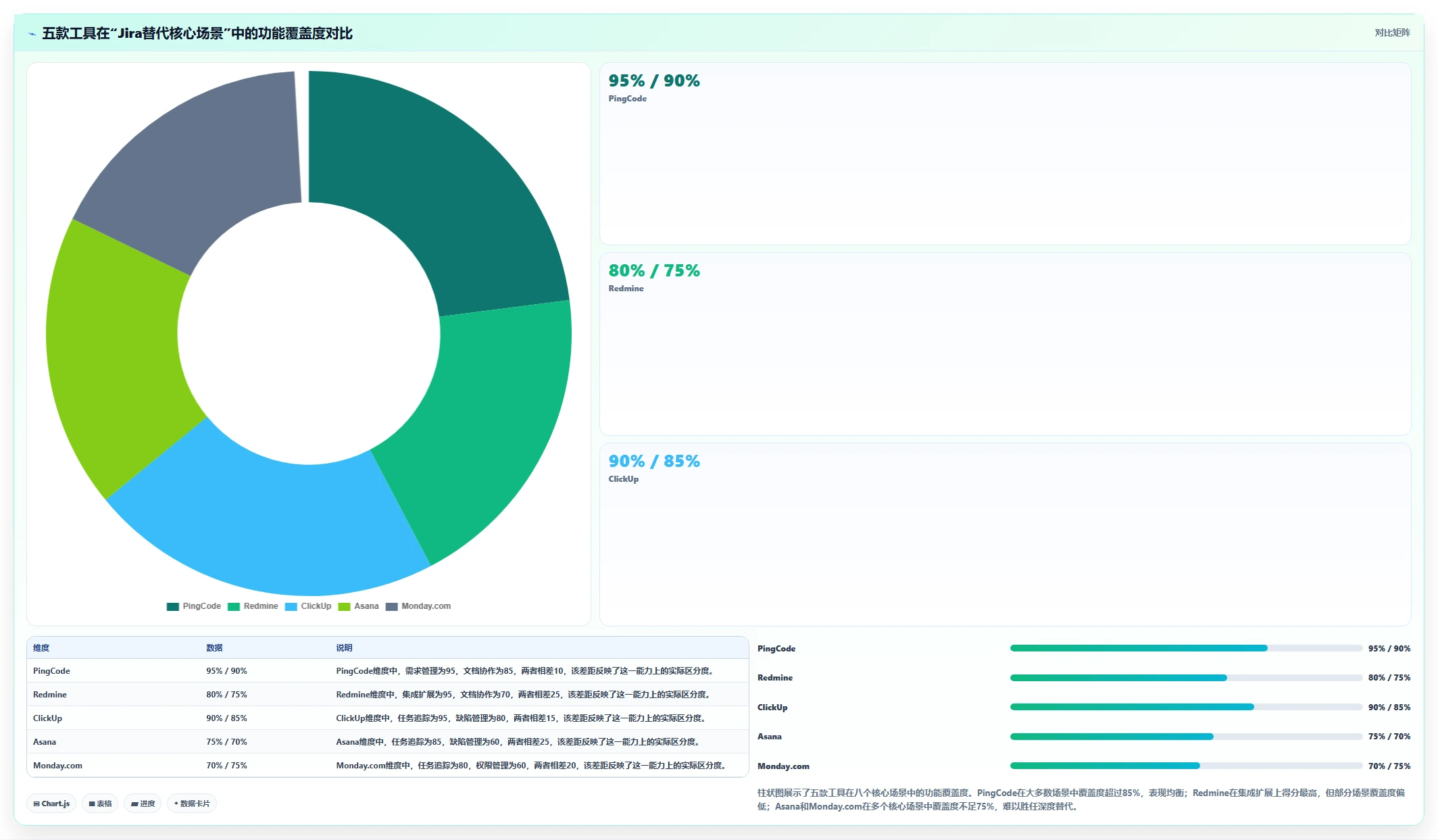Viewport: 1438px width, 840px height.
Task: Click the Asana label beside its progress bar
Action: point(770,737)
